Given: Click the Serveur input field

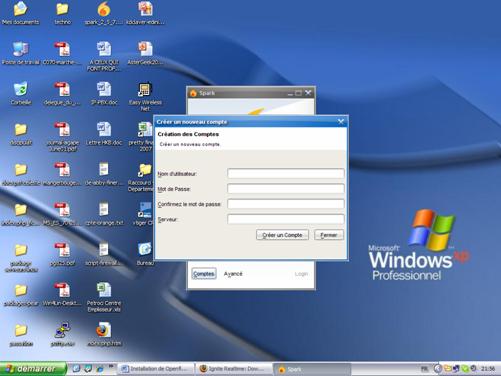Looking at the screenshot, I should point(286,219).
